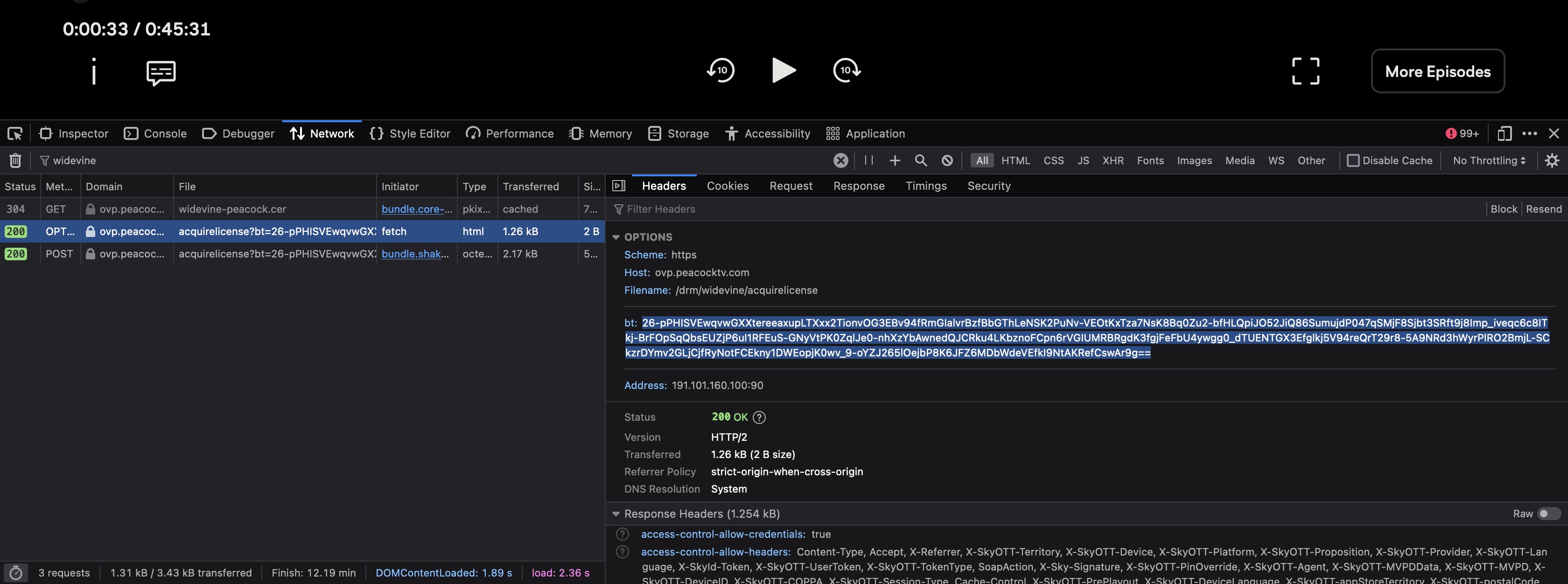Clear the widevine filter text
The height and width of the screenshot is (584, 1568).
point(840,160)
